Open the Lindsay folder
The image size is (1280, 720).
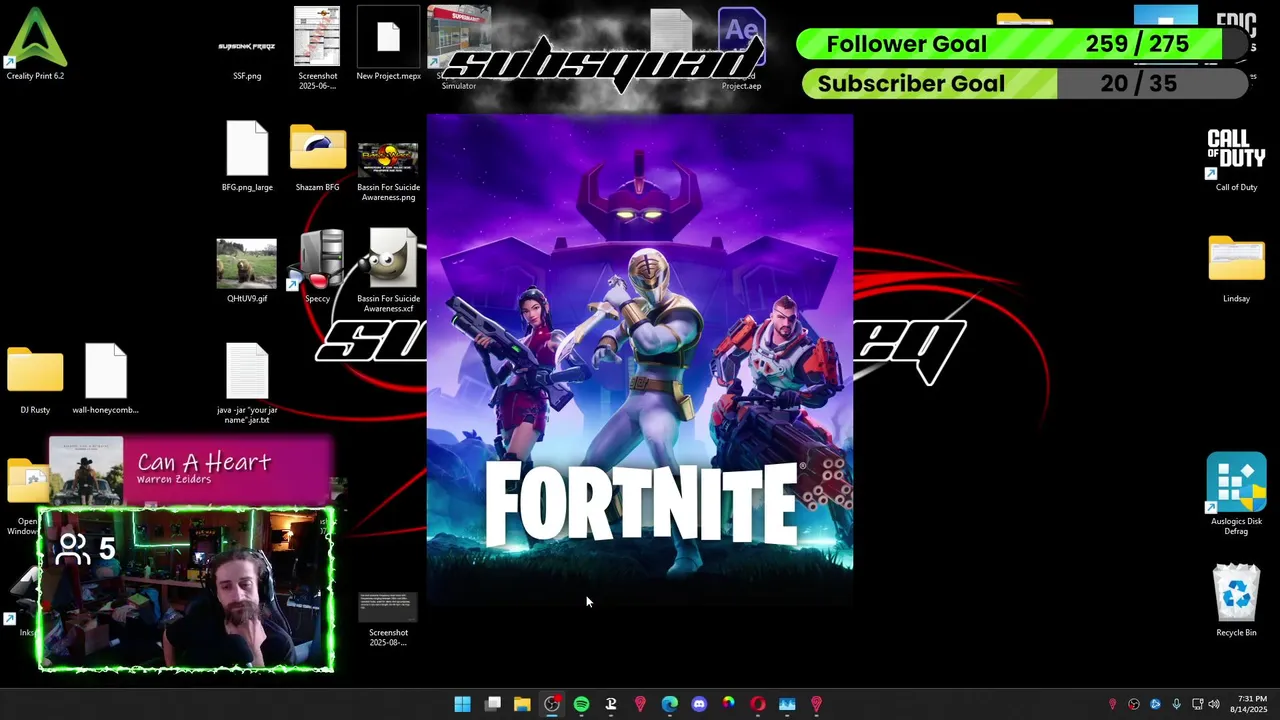(x=1236, y=269)
